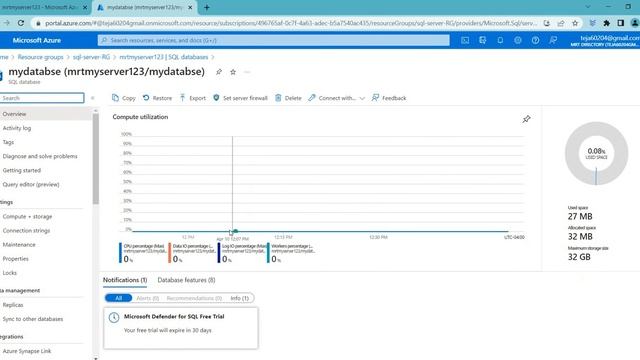This screenshot has height=360, width=640.
Task: Open Replicas menu item
Action: coord(13,305)
